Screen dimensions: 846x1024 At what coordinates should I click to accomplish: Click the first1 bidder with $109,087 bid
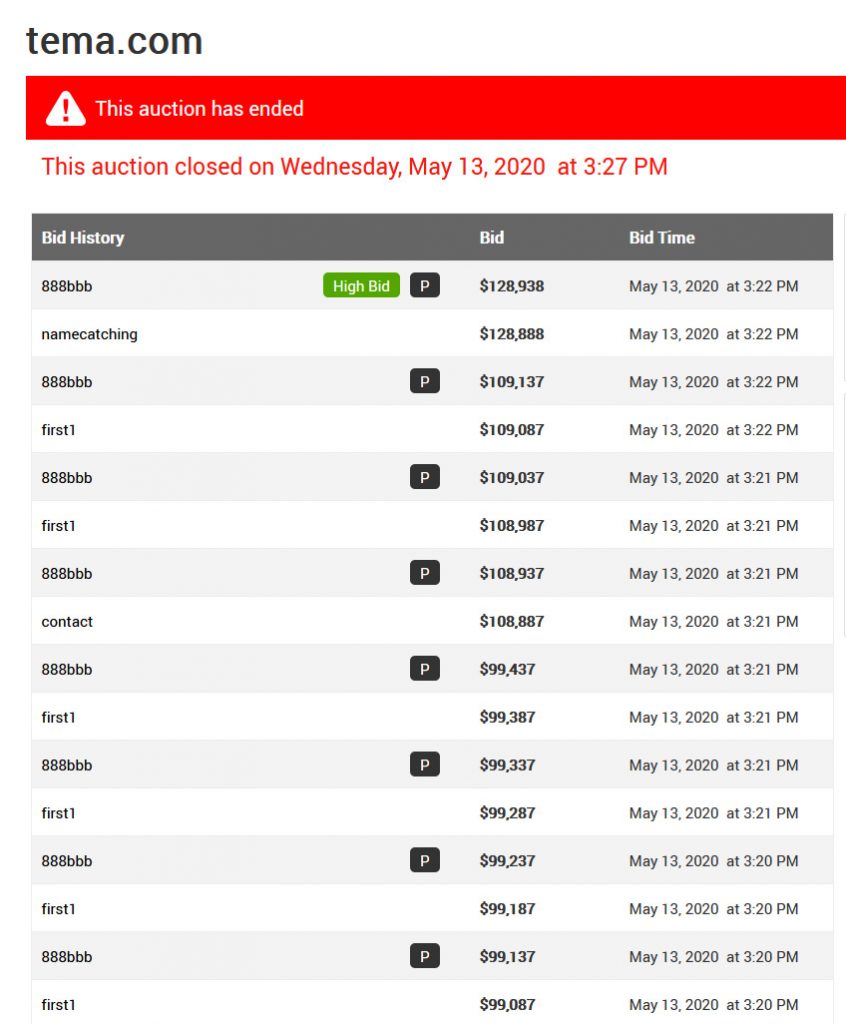click(x=58, y=430)
